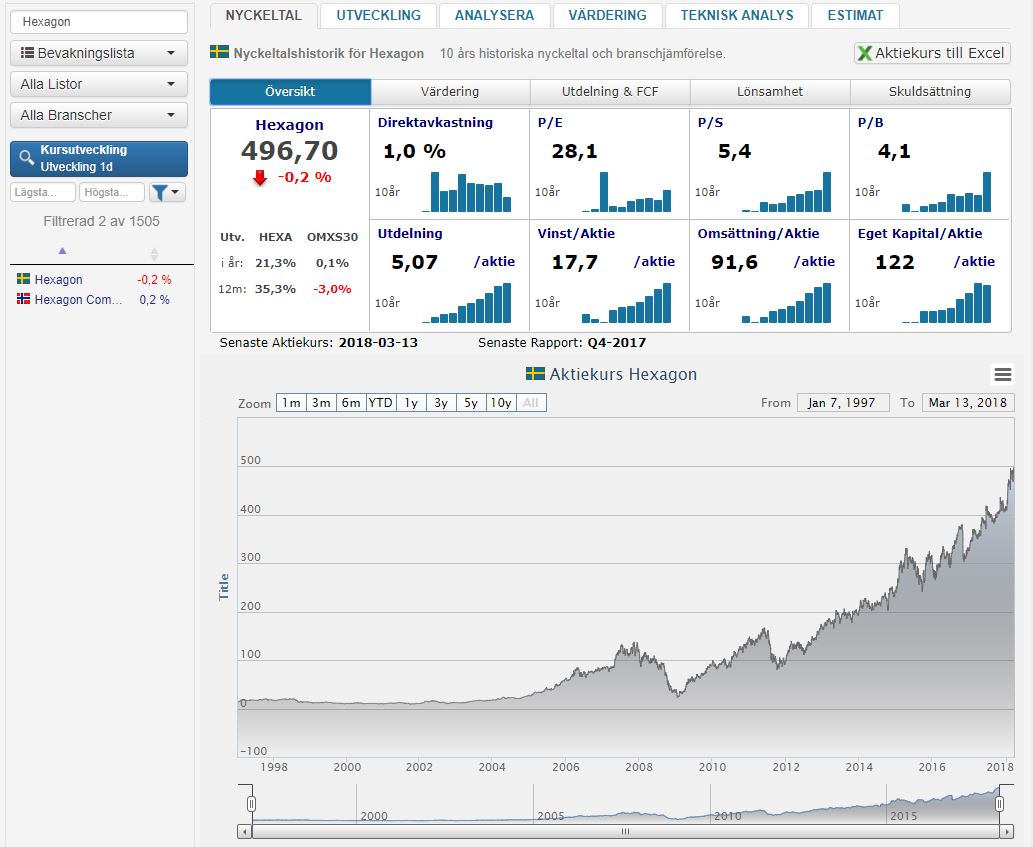Click the Excel icon in export button
Screen dimensions: 1033x847
coord(864,53)
